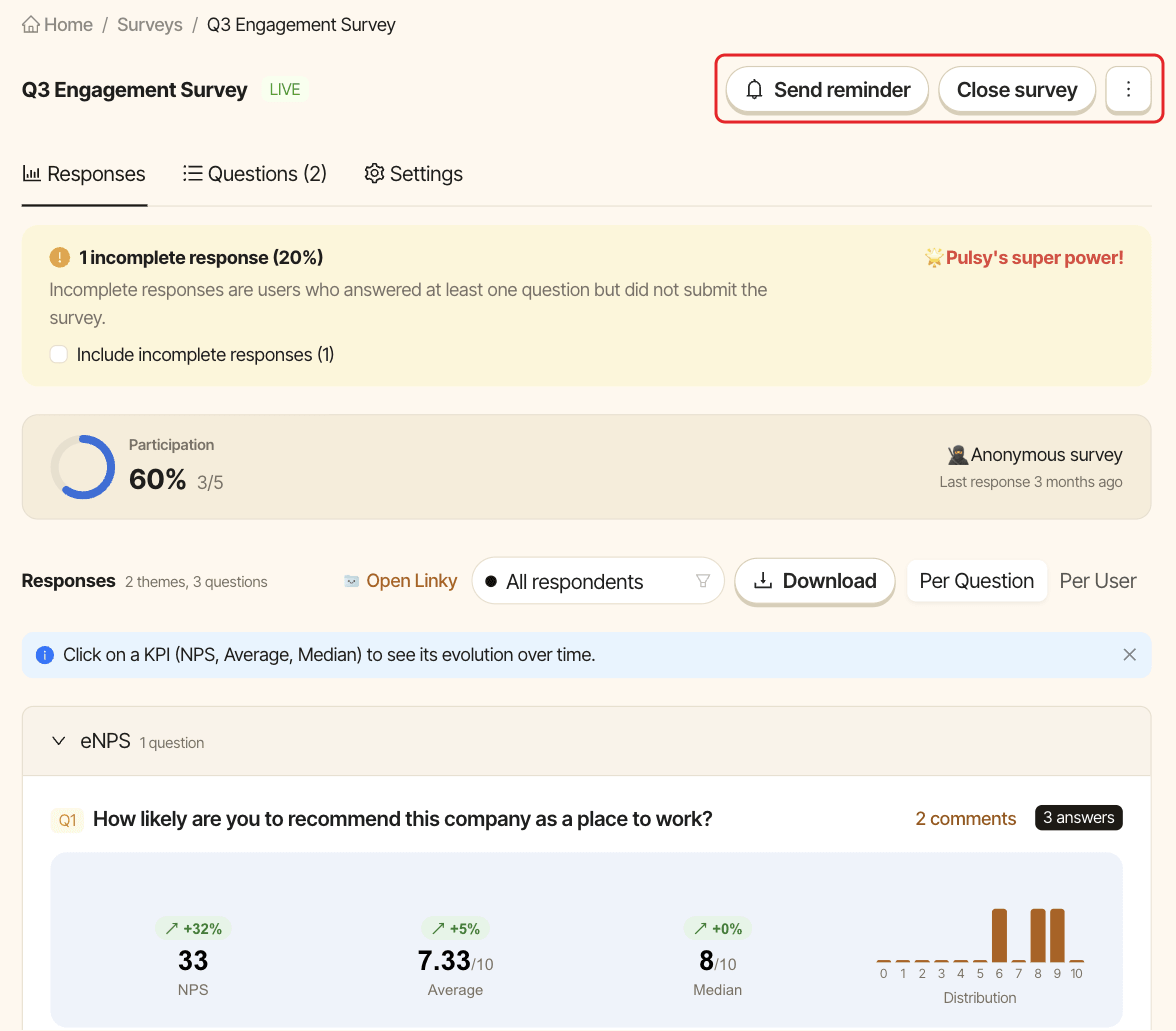The height and width of the screenshot is (1031, 1176).
Task: Click the Download button
Action: point(815,581)
